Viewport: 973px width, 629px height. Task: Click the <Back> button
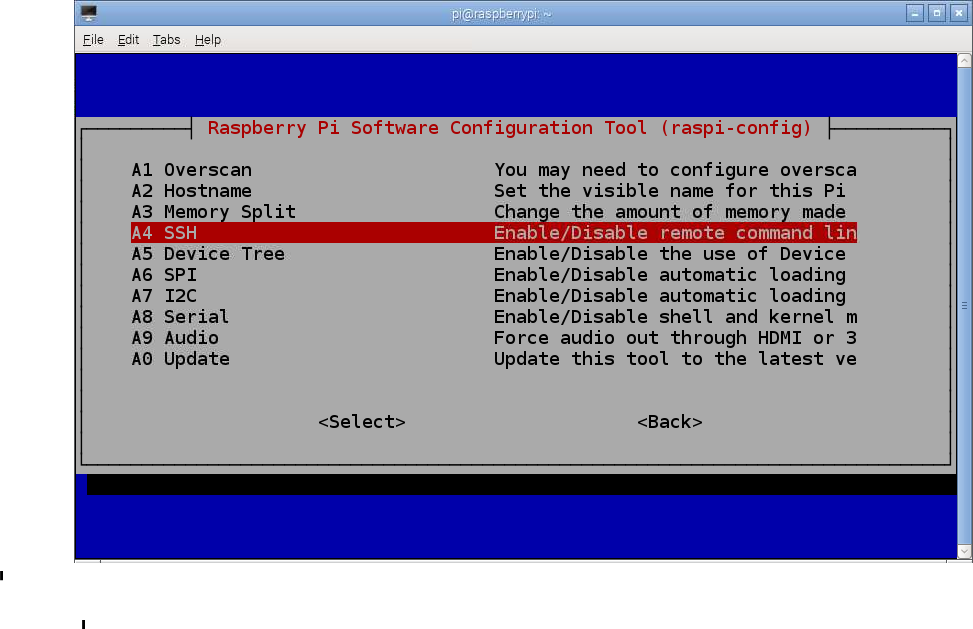pos(670,422)
